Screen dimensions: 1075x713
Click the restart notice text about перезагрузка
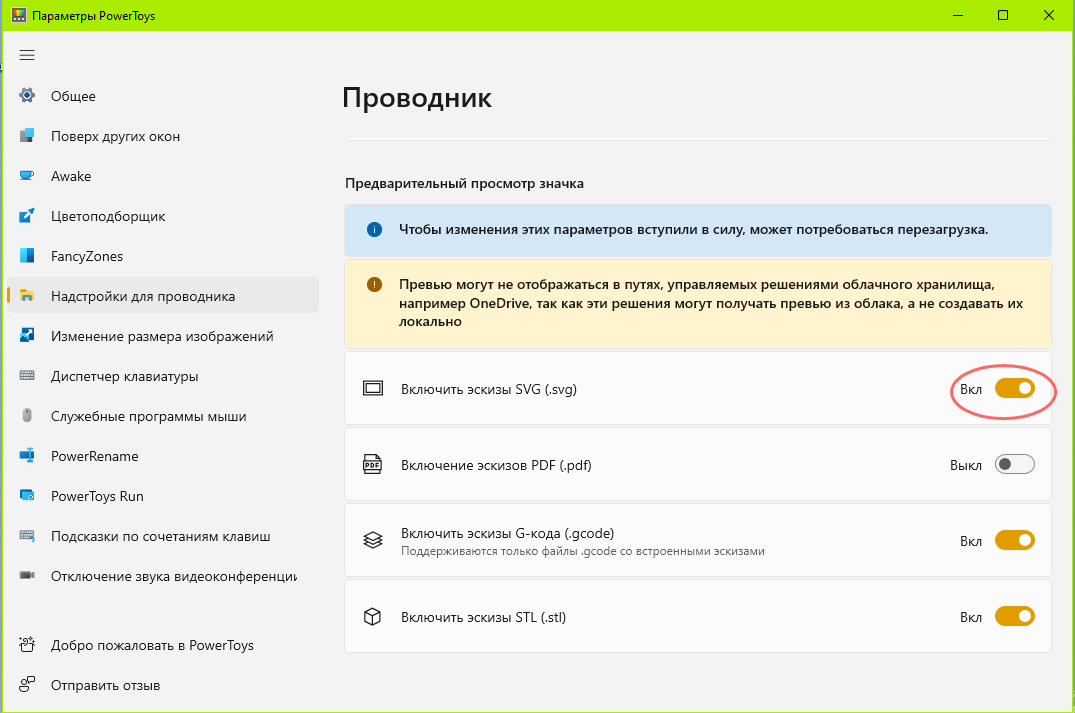[693, 230]
